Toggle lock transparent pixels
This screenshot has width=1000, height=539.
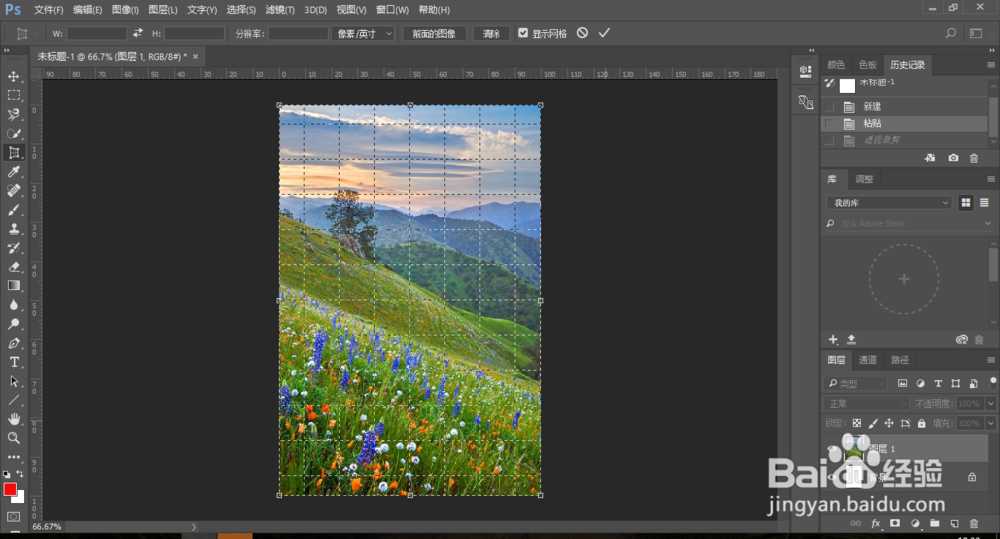857,423
